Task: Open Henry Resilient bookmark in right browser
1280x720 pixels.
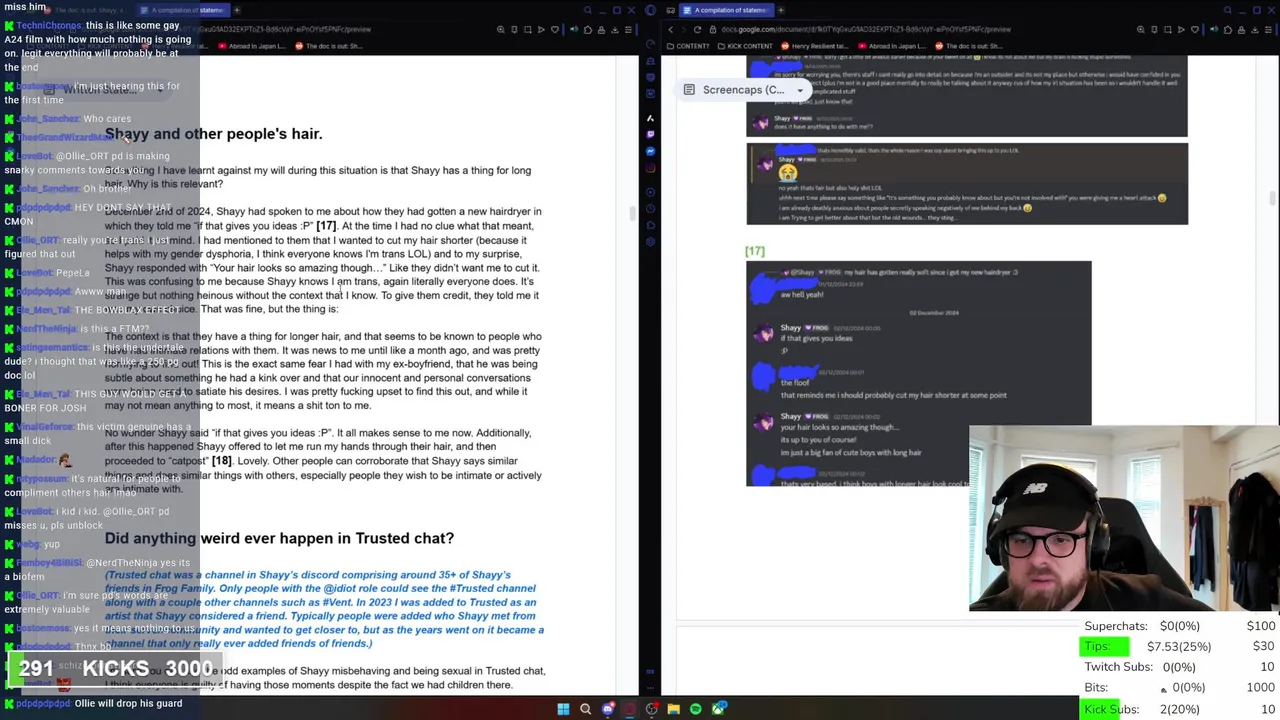Action: click(815, 46)
